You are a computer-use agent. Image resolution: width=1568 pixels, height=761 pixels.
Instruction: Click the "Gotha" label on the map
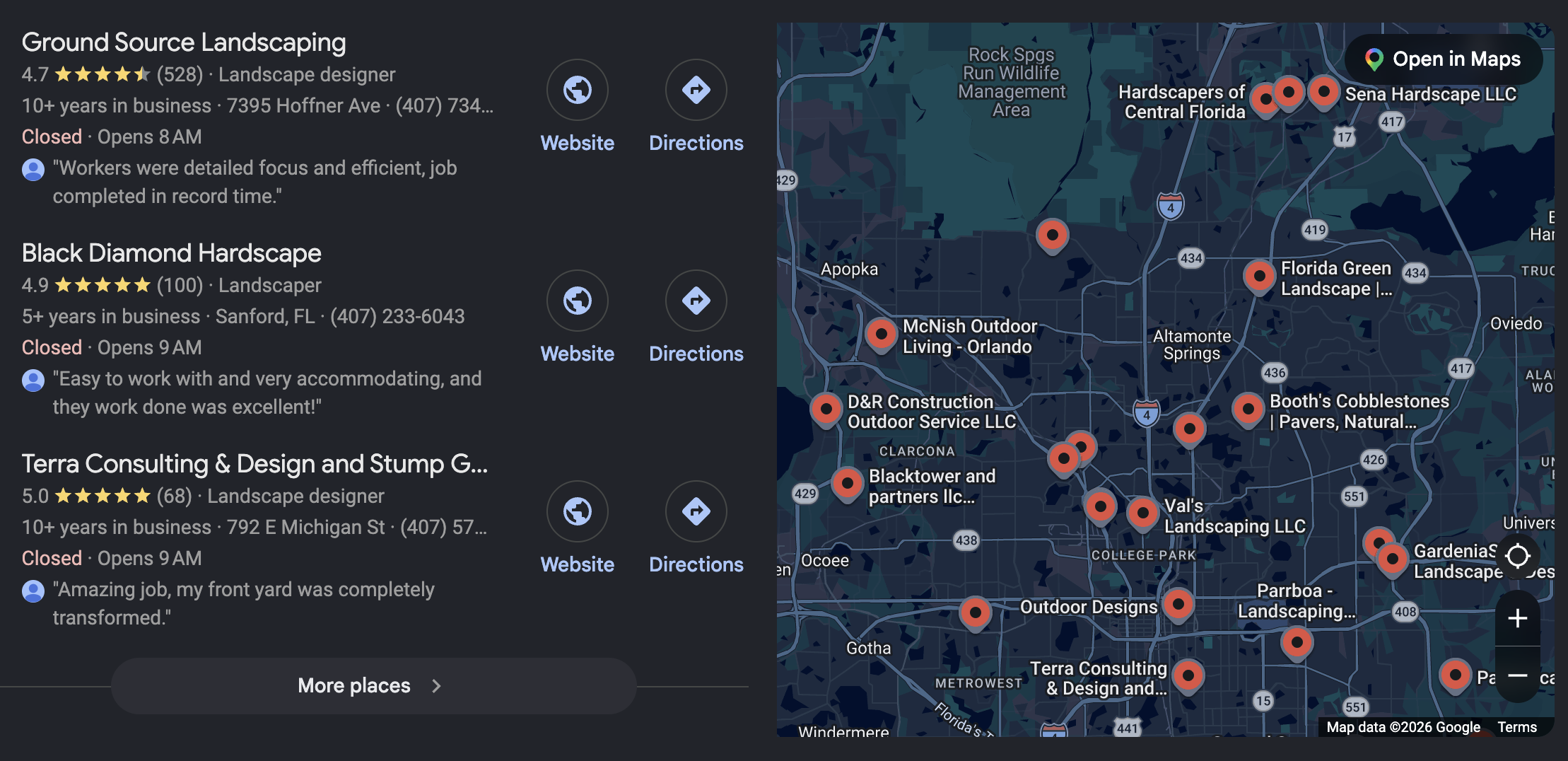868,648
